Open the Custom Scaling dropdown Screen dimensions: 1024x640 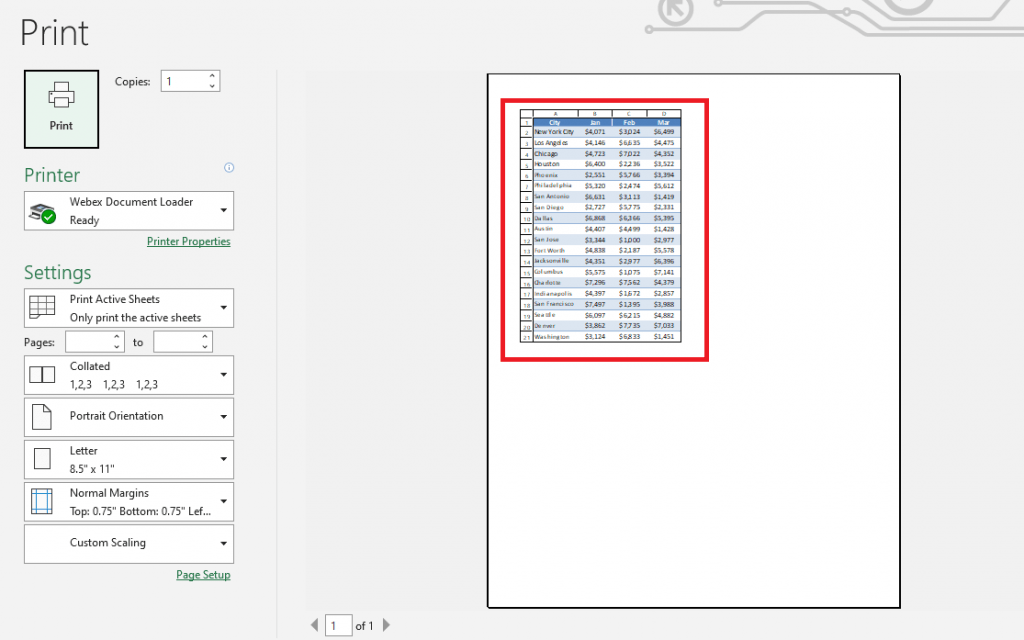(x=225, y=543)
